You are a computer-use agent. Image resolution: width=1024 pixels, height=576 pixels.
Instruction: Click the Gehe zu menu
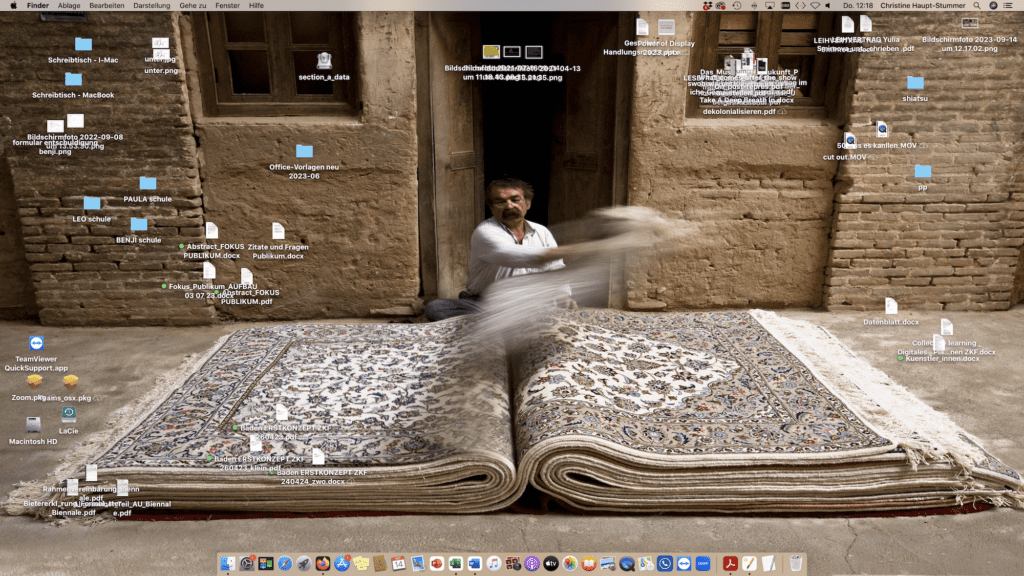point(193,5)
